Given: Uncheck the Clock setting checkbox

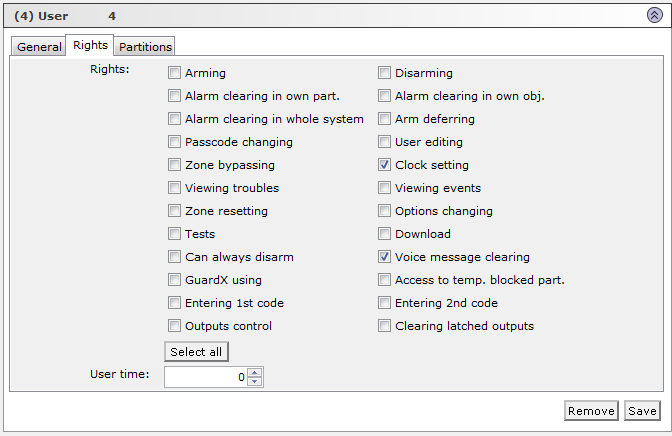Looking at the screenshot, I should pos(385,165).
